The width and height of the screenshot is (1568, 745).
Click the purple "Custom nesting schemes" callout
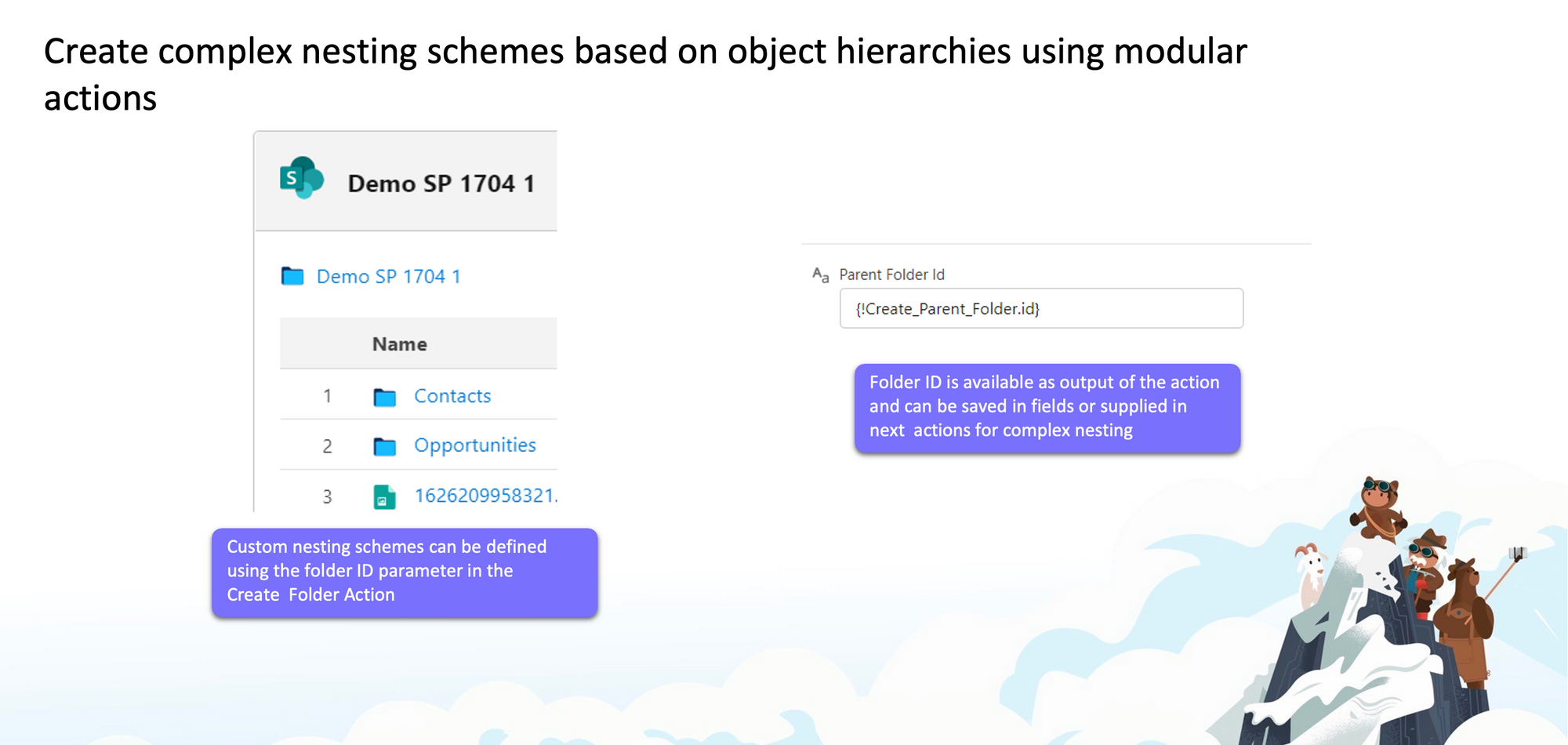(405, 571)
